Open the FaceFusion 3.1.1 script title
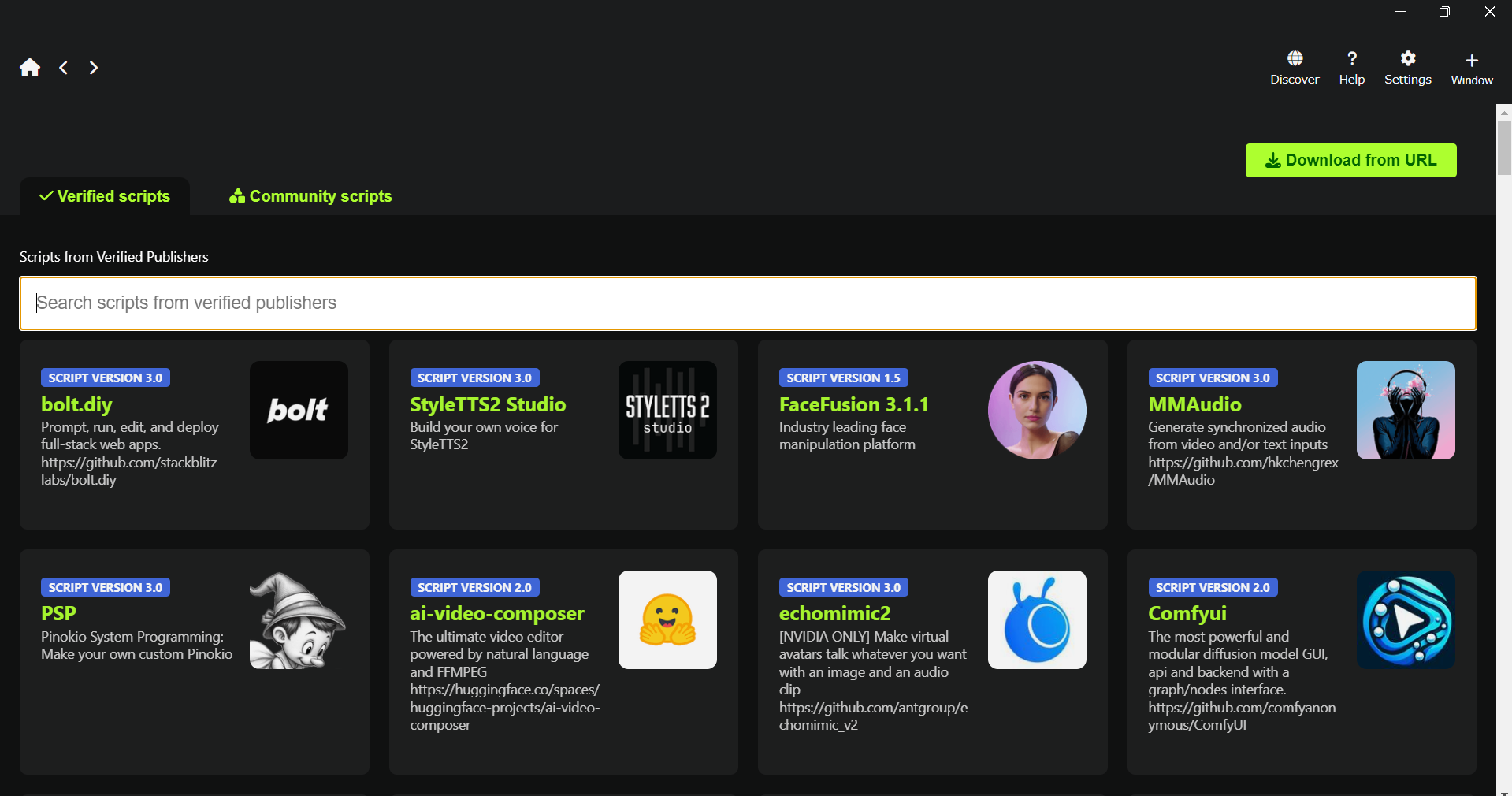This screenshot has width=1512, height=796. pos(854,404)
